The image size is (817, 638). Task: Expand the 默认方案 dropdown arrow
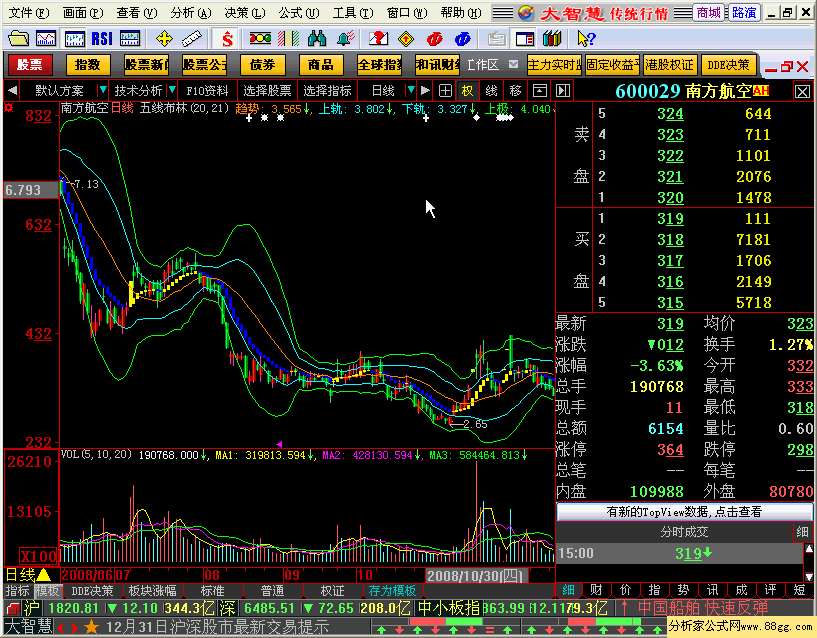[103, 90]
